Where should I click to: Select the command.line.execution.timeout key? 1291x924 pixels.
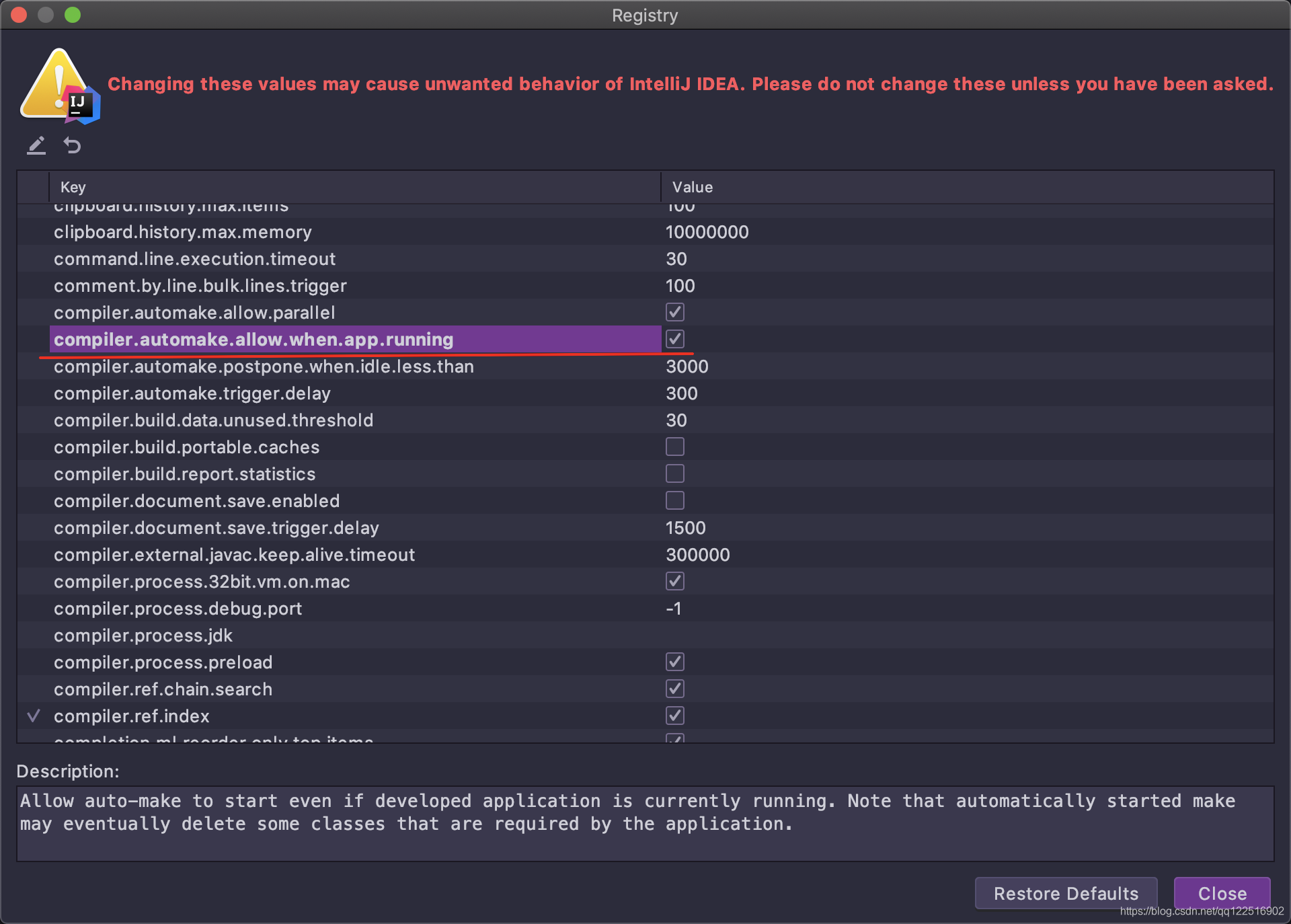click(194, 259)
